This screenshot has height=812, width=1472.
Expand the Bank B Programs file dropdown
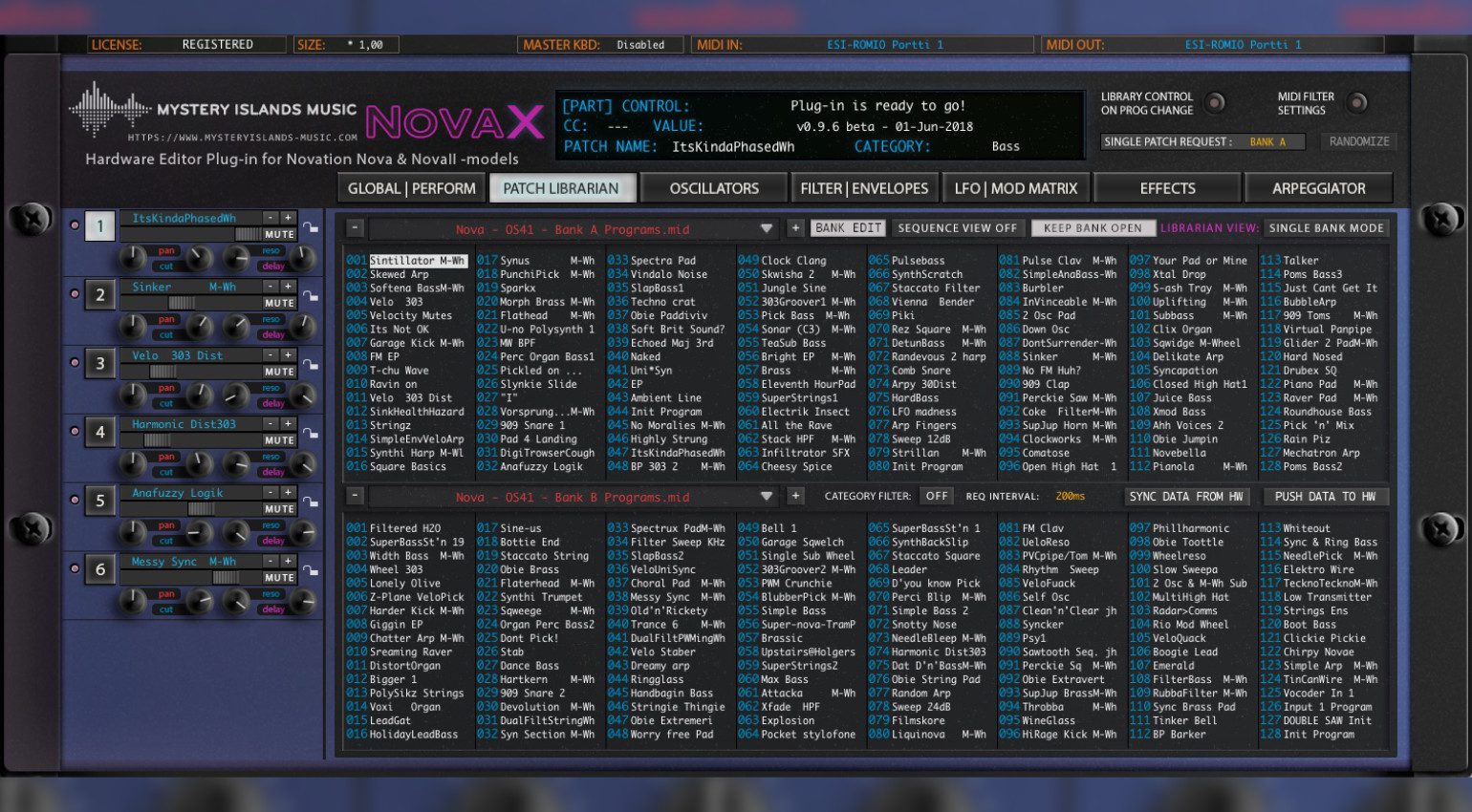[766, 497]
